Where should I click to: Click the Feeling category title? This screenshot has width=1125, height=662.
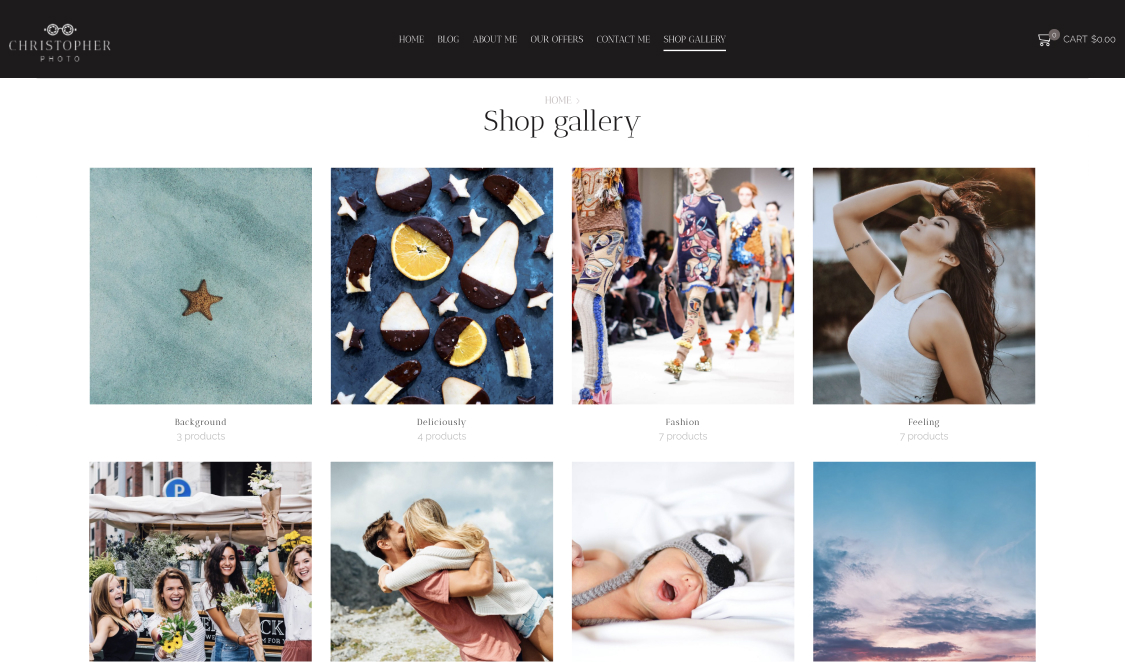pos(924,422)
